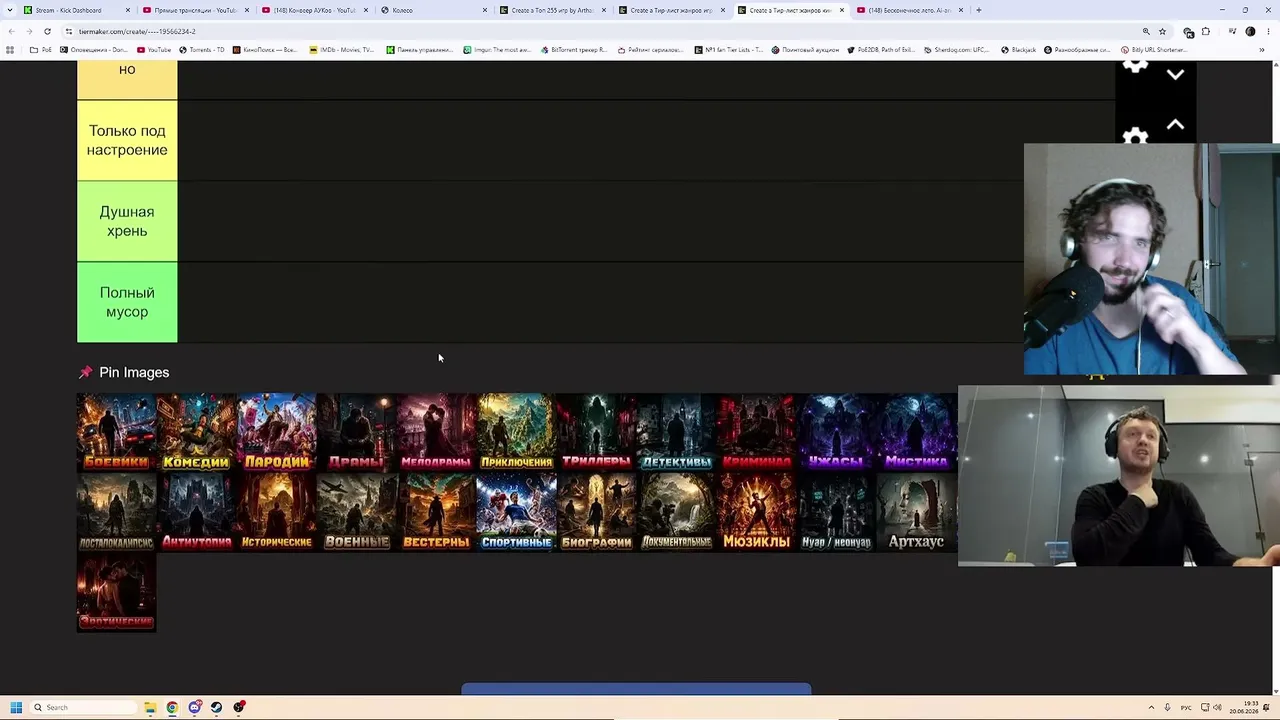The width and height of the screenshot is (1280, 720).
Task: Open Google Chrome from taskbar
Action: point(172,707)
